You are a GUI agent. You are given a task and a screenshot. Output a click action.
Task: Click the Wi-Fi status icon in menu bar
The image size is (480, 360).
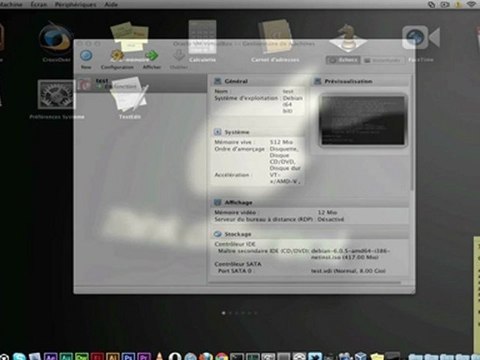(471, 4)
